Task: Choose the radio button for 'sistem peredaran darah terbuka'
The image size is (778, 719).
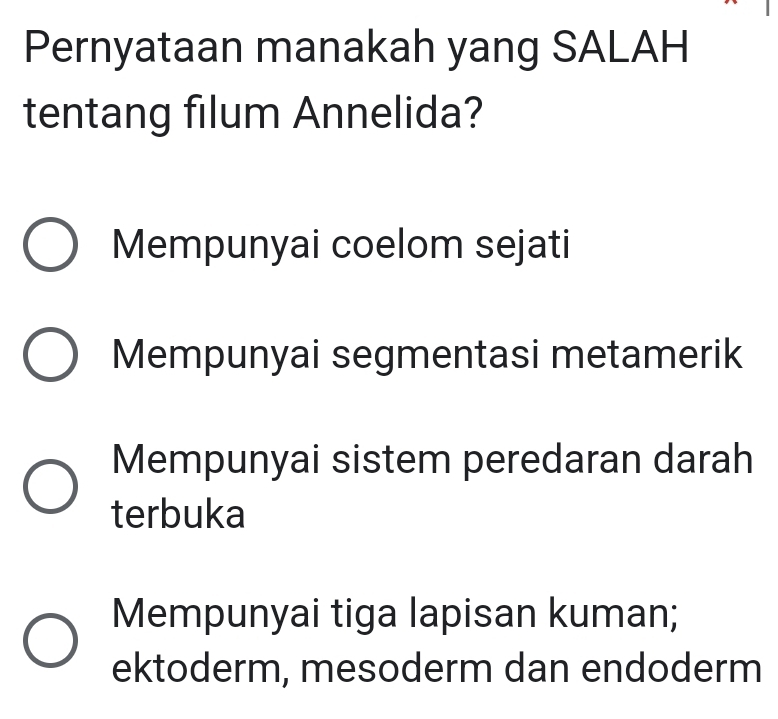Action: [x=50, y=486]
